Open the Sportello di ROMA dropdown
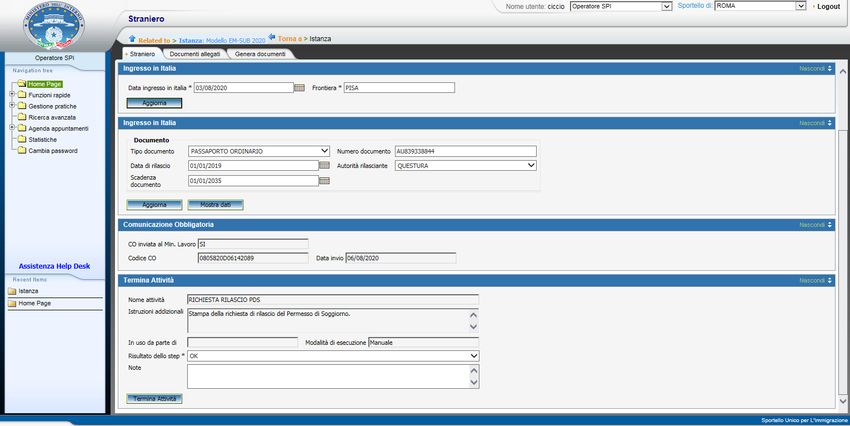Image resolution: width=850 pixels, height=426 pixels. click(800, 6)
